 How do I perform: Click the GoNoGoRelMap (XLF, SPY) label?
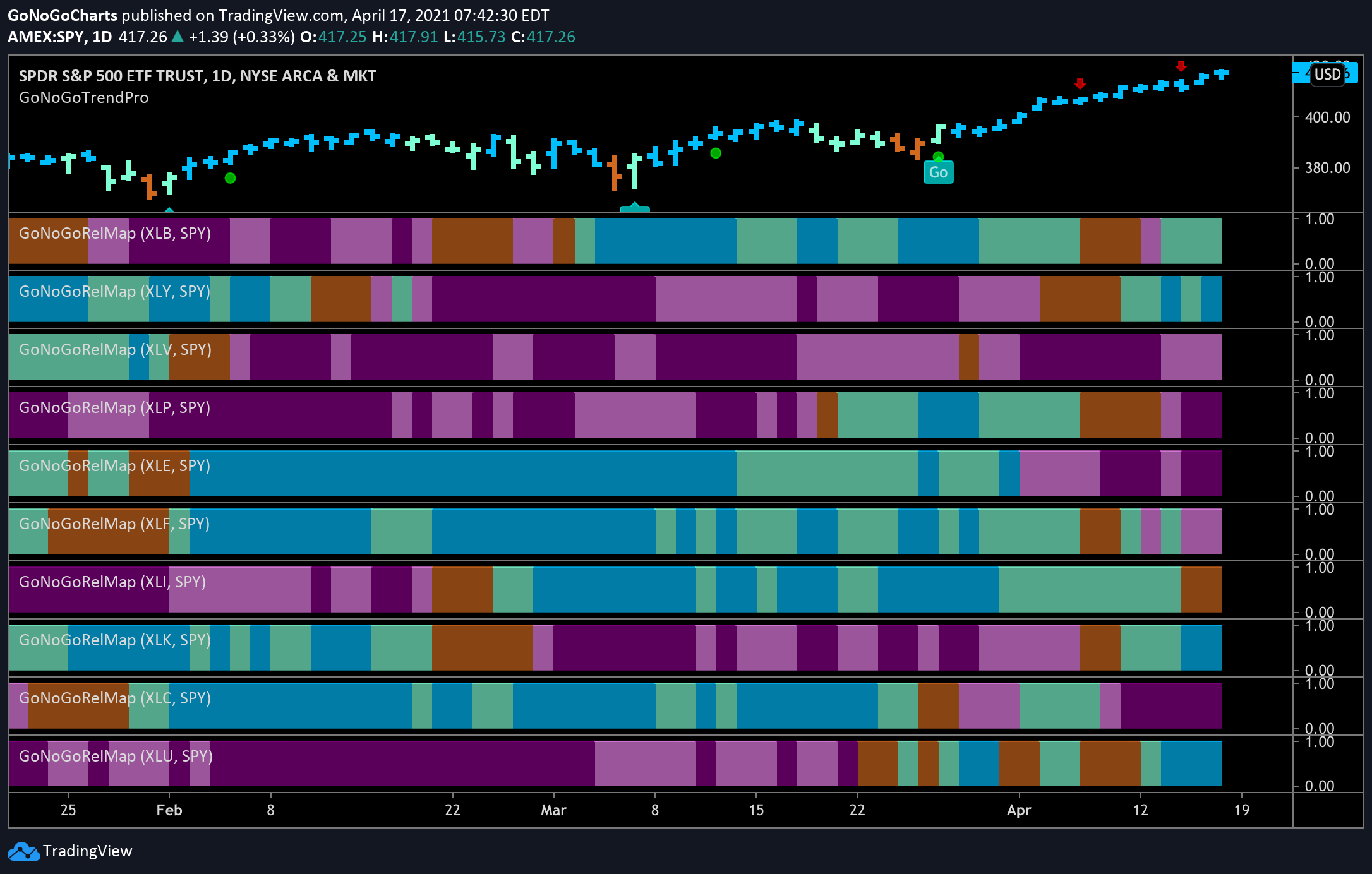pos(114,524)
